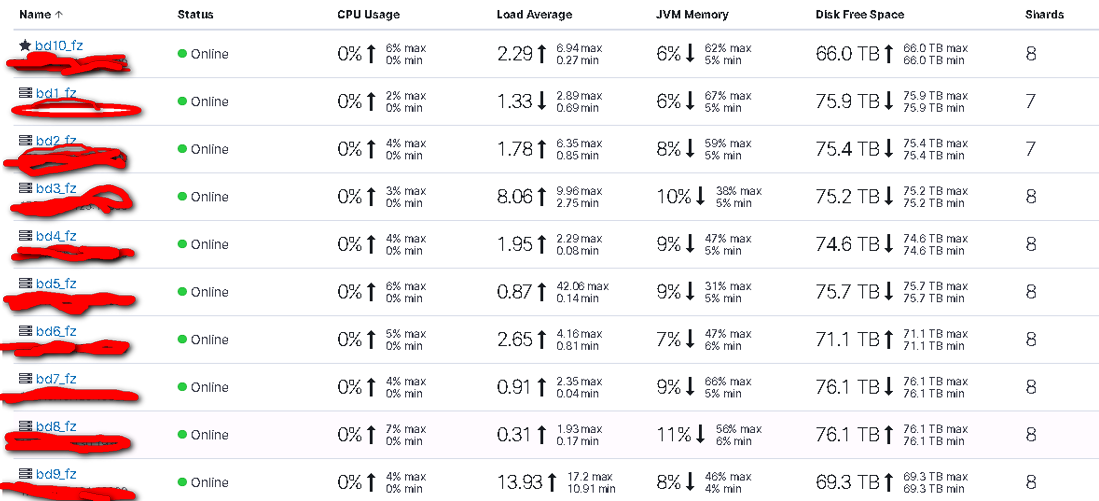This screenshot has height=501, width=1099.
Task: Open the bd4_fz node details link
Action: 55,236
